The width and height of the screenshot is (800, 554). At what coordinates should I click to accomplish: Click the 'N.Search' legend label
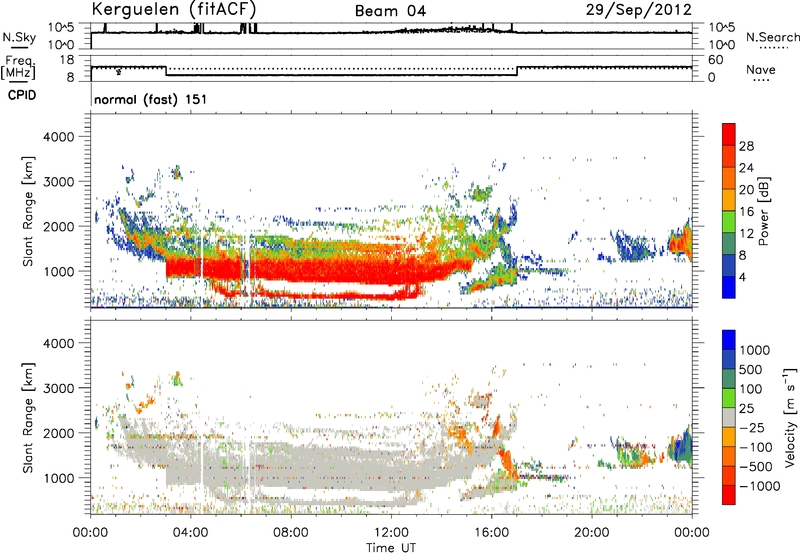pyautogui.click(x=772, y=37)
